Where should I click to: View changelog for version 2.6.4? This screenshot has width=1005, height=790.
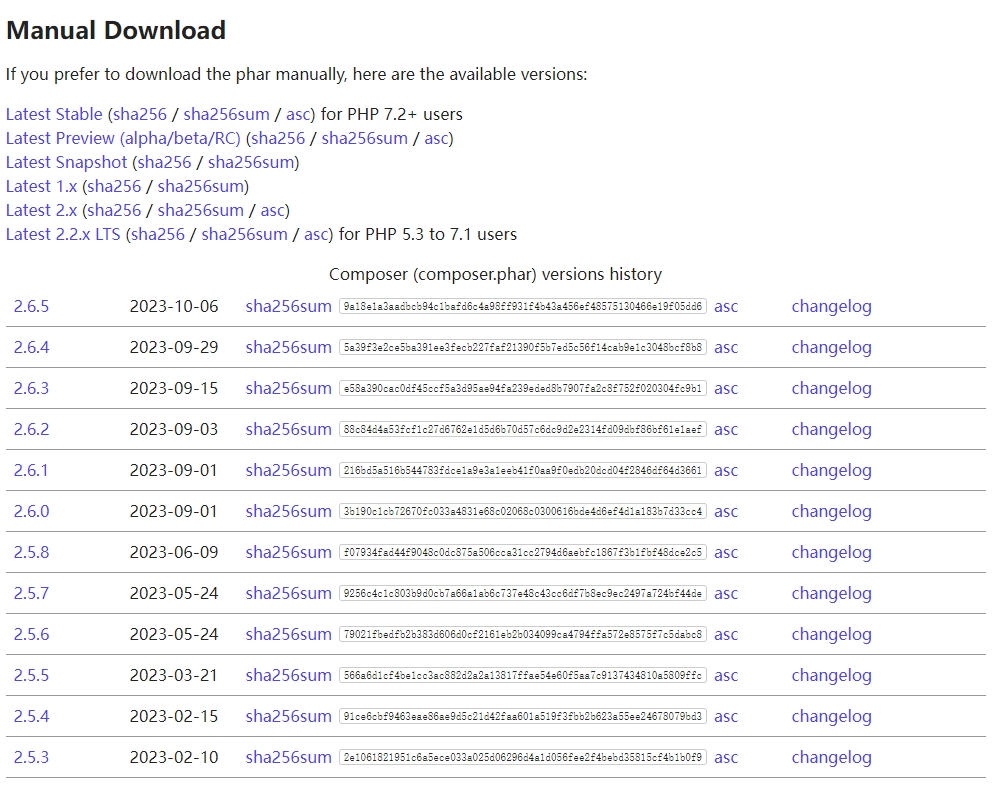[x=831, y=347]
